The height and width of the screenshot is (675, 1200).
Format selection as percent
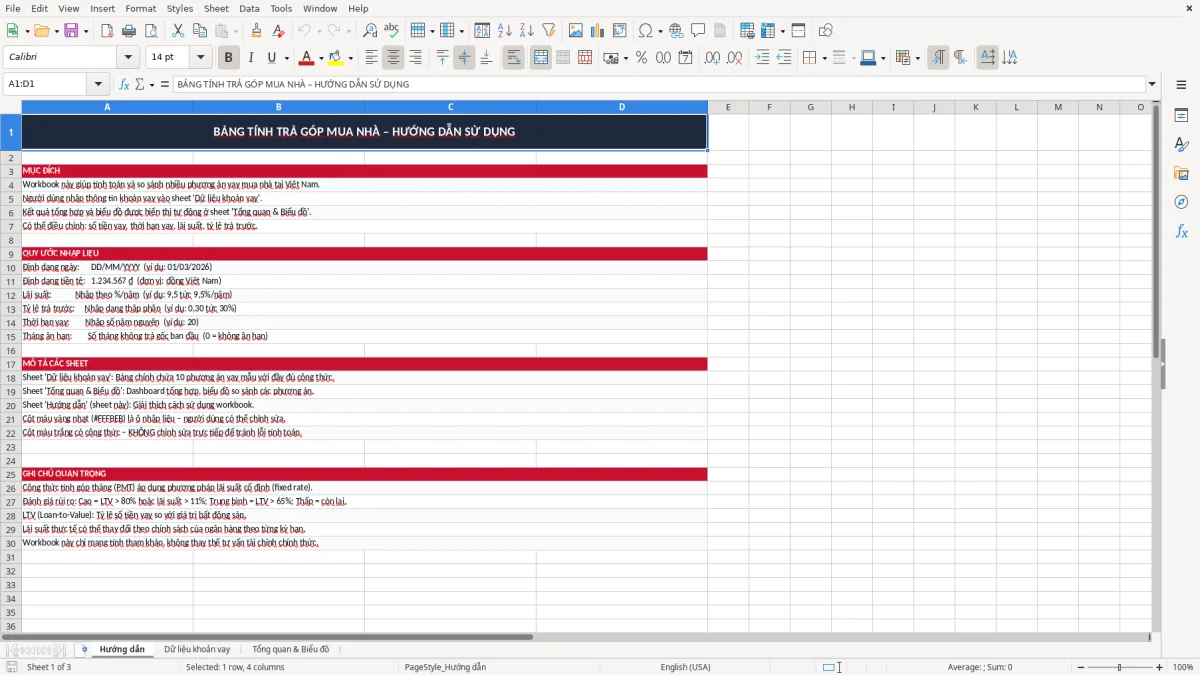coord(641,58)
